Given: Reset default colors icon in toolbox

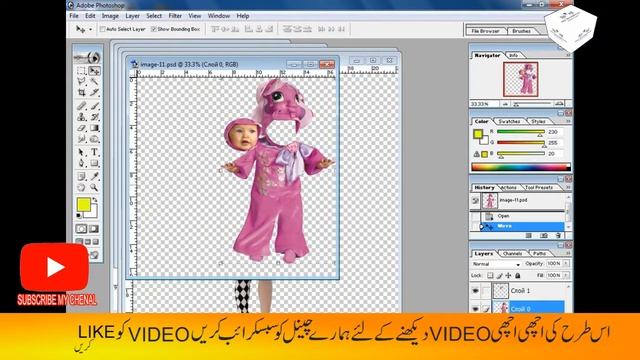Looking at the screenshot, I should click(79, 215).
